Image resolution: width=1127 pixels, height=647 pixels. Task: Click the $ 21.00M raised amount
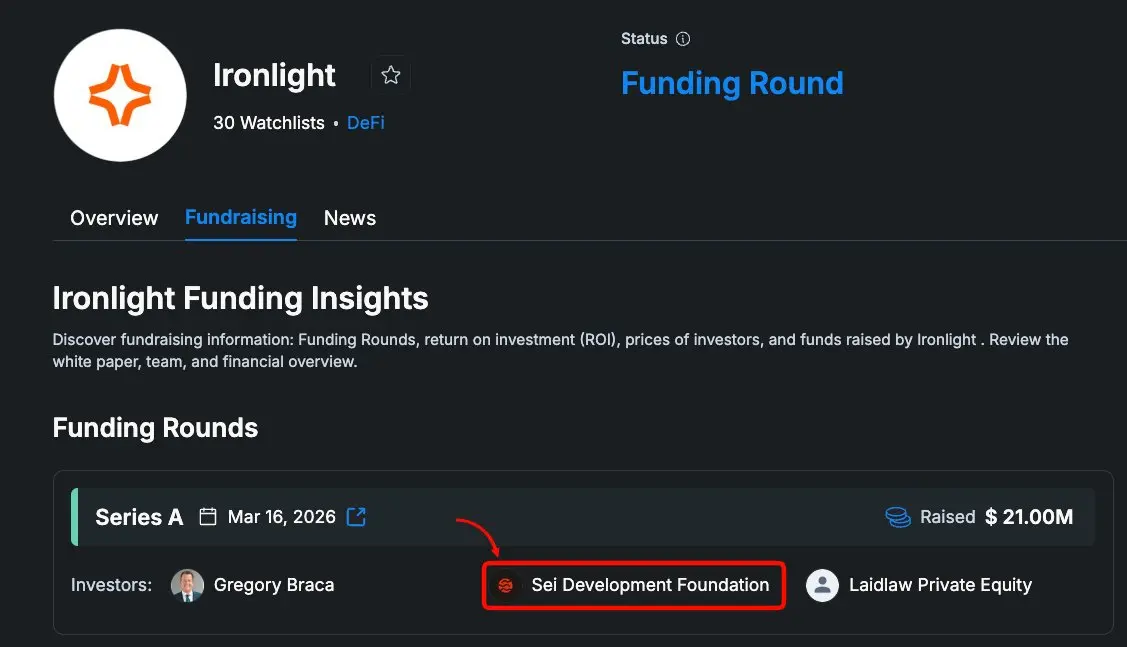tap(1029, 517)
